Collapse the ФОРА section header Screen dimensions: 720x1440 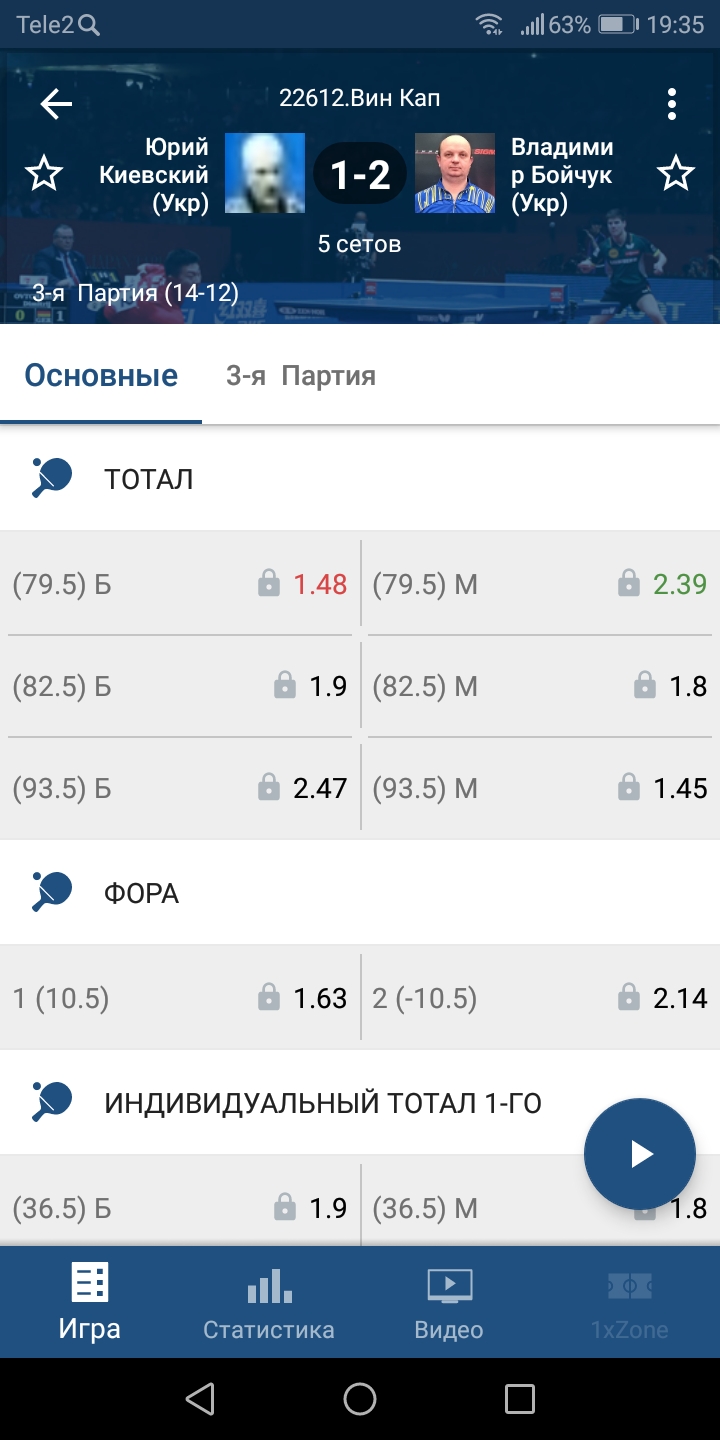(x=360, y=893)
